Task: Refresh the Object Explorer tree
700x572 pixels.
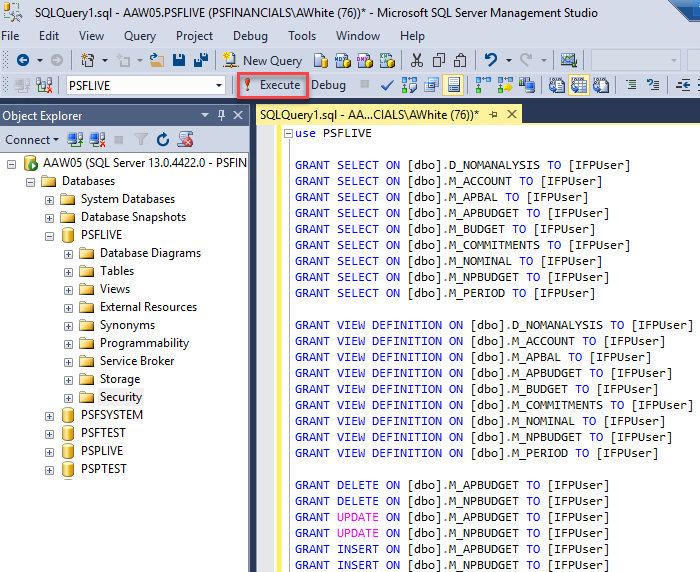Action: pyautogui.click(x=163, y=139)
